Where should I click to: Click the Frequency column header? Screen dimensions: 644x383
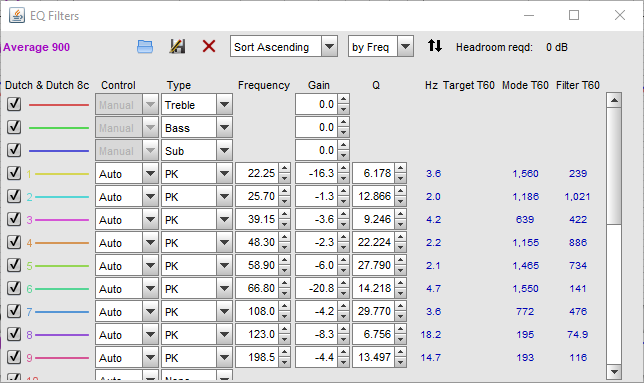[x=264, y=85]
